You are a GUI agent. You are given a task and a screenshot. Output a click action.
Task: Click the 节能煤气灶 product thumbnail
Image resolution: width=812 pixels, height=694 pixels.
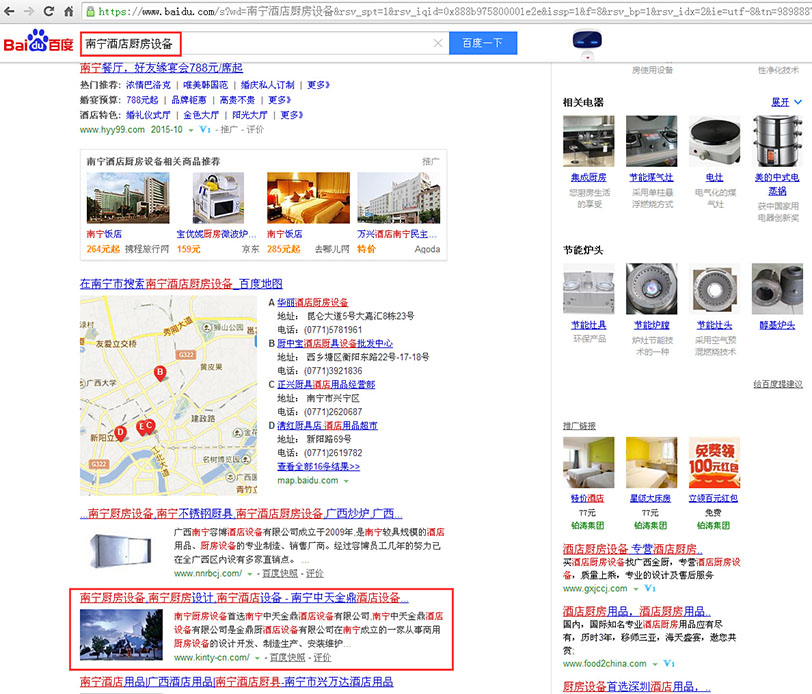click(651, 141)
